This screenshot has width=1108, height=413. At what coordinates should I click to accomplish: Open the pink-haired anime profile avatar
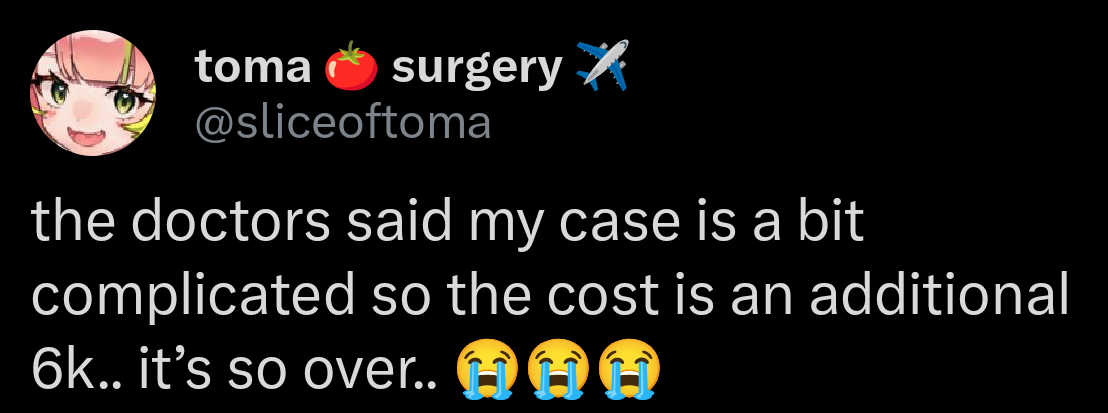click(93, 93)
